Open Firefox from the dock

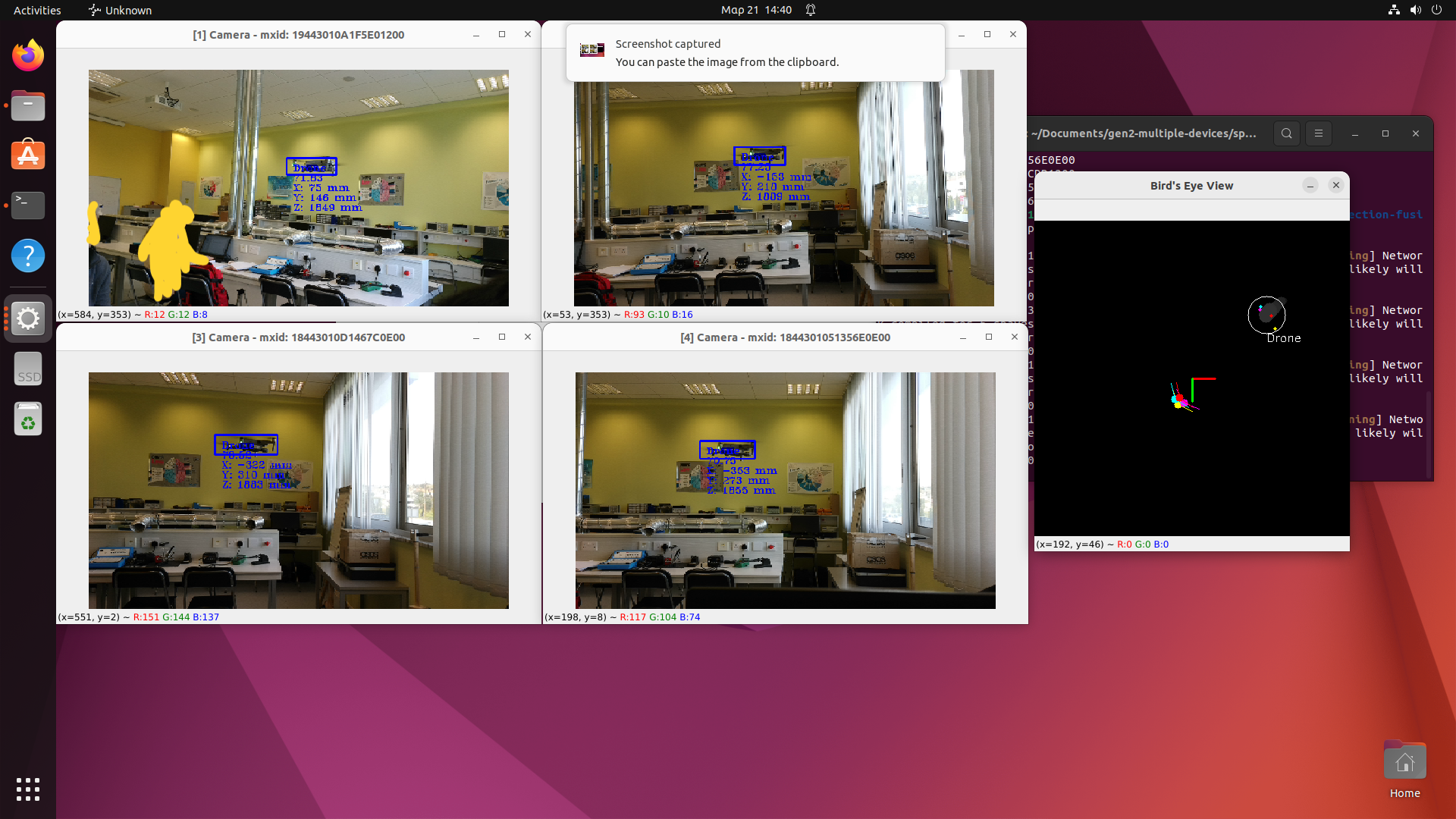(28, 55)
